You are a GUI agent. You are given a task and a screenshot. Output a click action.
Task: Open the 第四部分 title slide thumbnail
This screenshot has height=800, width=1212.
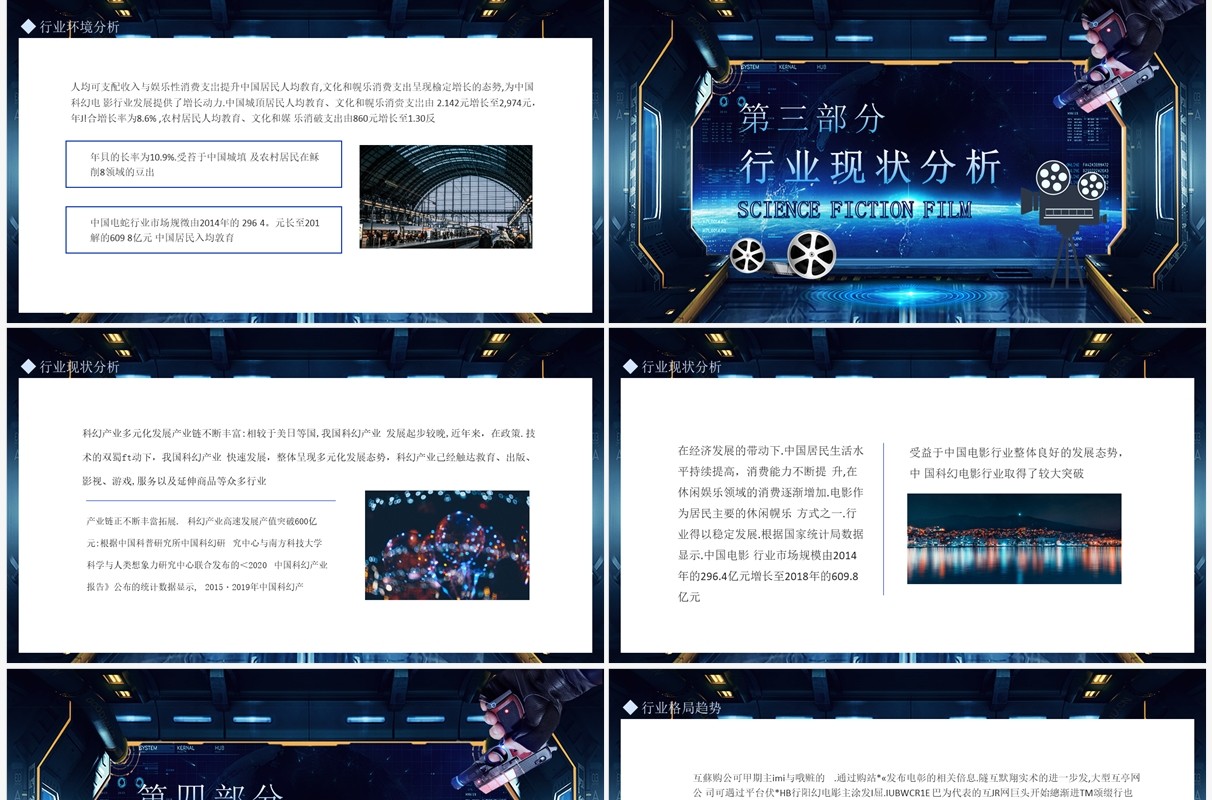(x=305, y=734)
